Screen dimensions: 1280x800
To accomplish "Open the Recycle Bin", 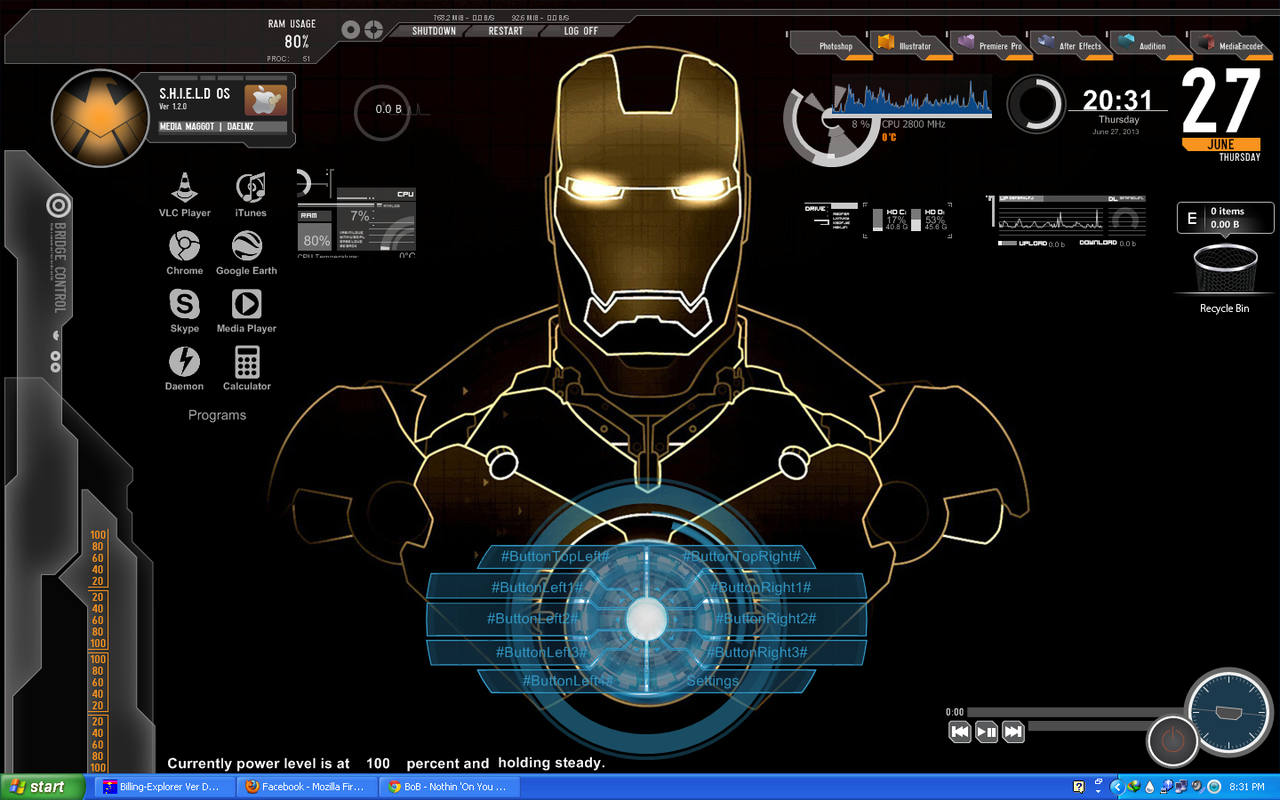I will (1224, 271).
